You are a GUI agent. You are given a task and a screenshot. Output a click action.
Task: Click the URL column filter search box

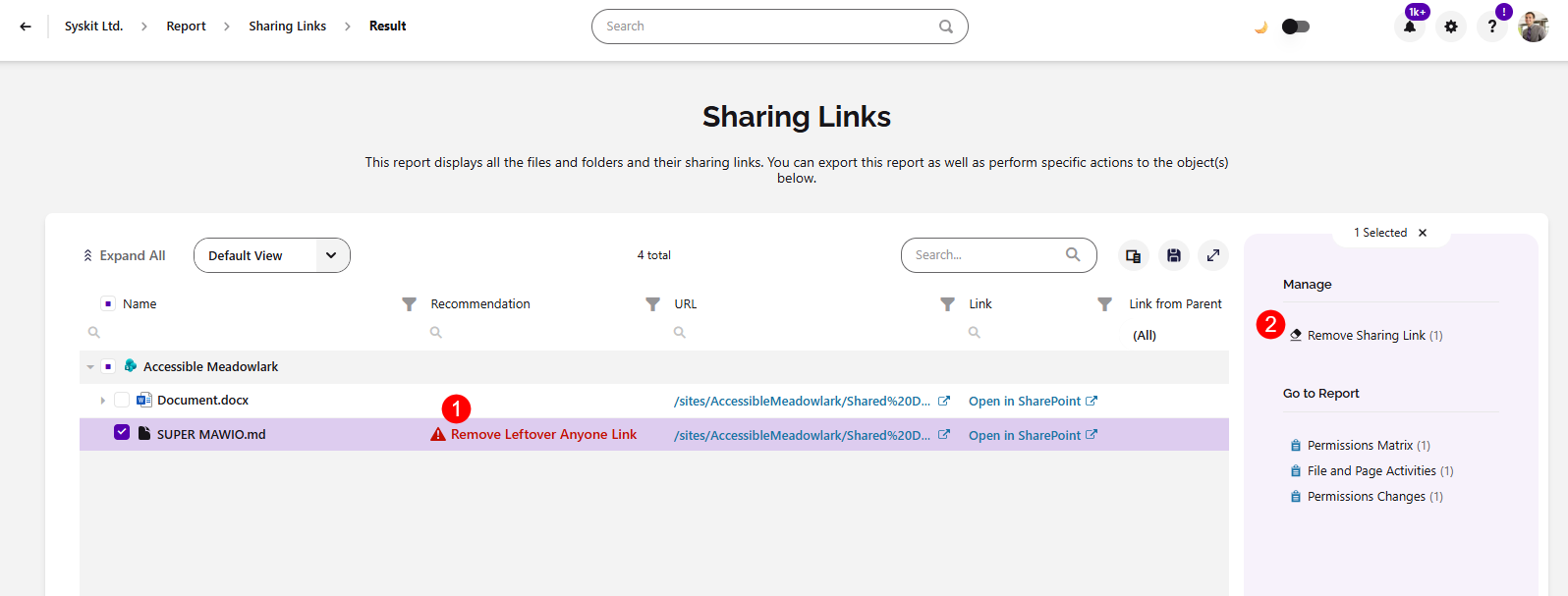812,333
